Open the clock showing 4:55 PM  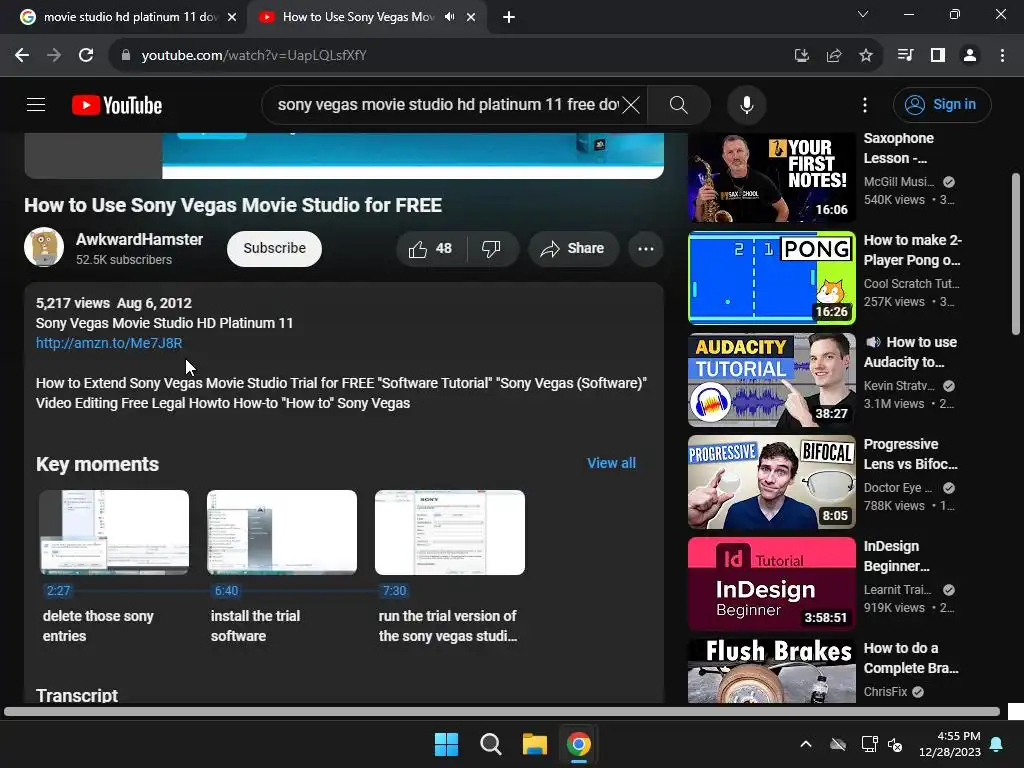click(950, 744)
